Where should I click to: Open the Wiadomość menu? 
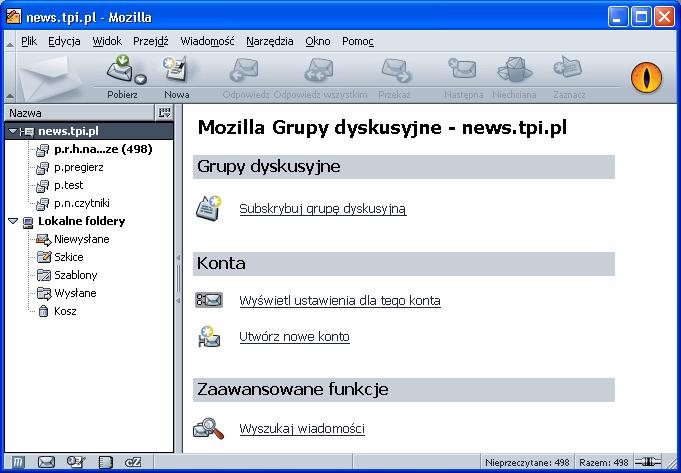click(207, 41)
